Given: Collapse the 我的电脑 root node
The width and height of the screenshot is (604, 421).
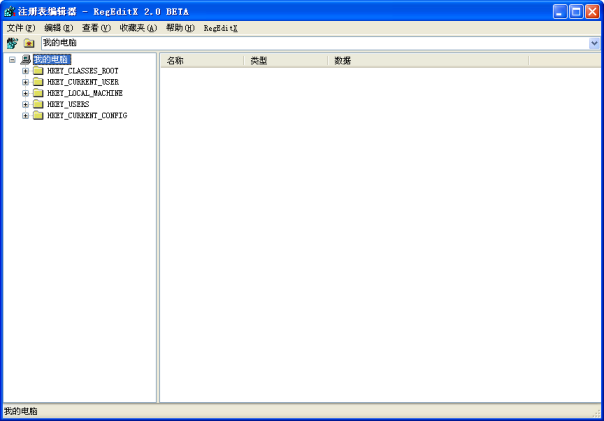Looking at the screenshot, I should pyautogui.click(x=12, y=60).
